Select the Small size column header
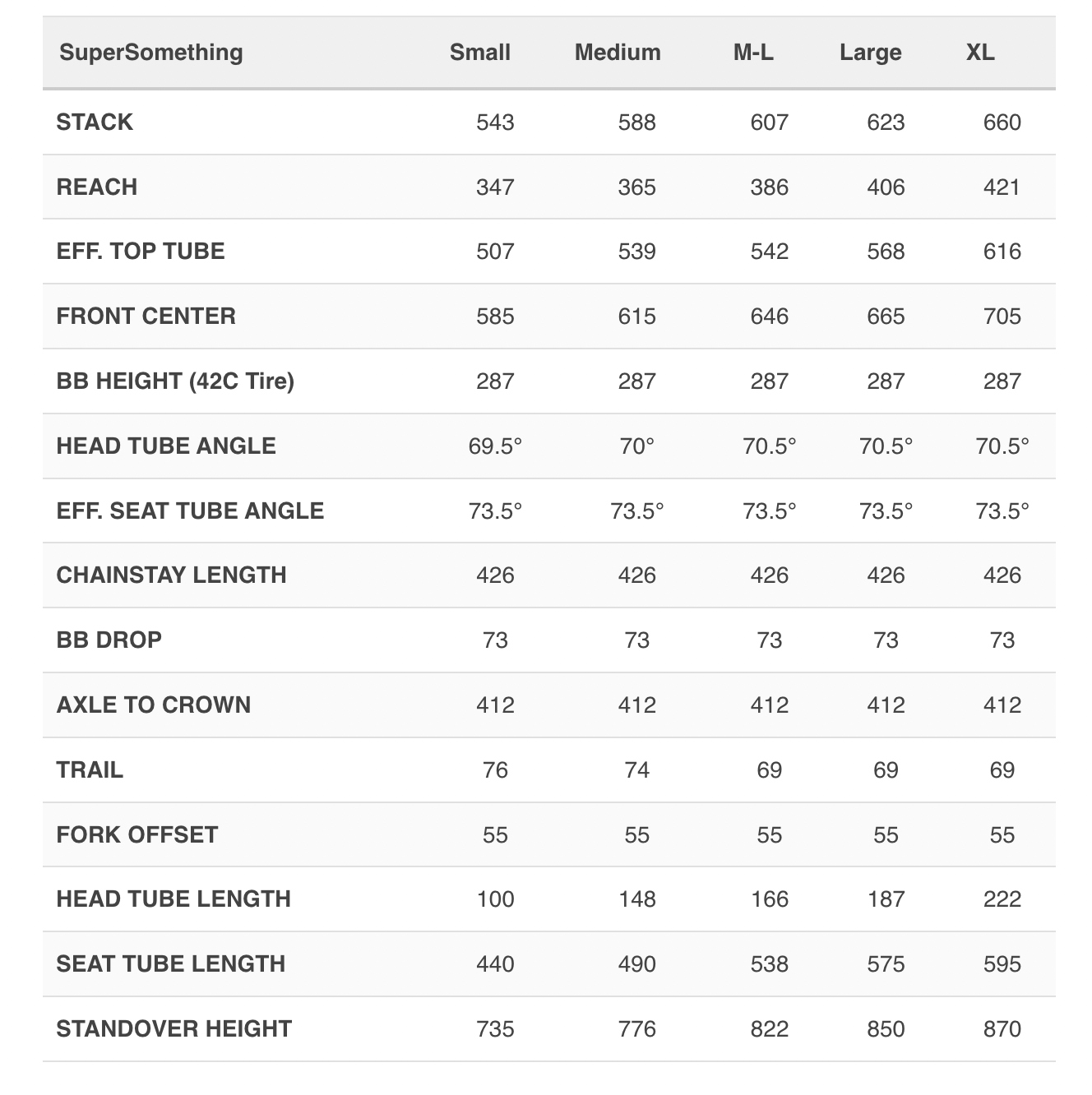The width and height of the screenshot is (1092, 1095). click(480, 53)
